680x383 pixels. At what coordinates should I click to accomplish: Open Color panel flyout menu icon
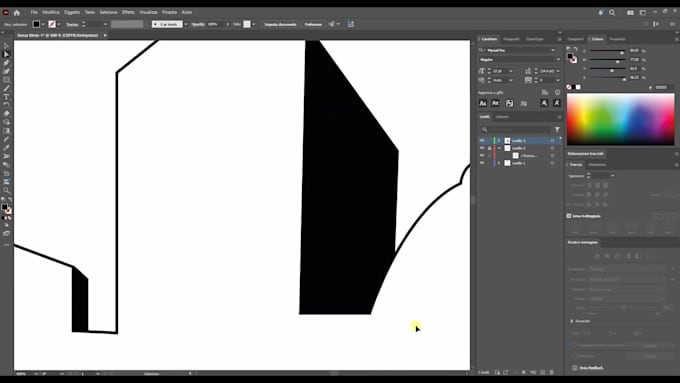click(x=676, y=39)
